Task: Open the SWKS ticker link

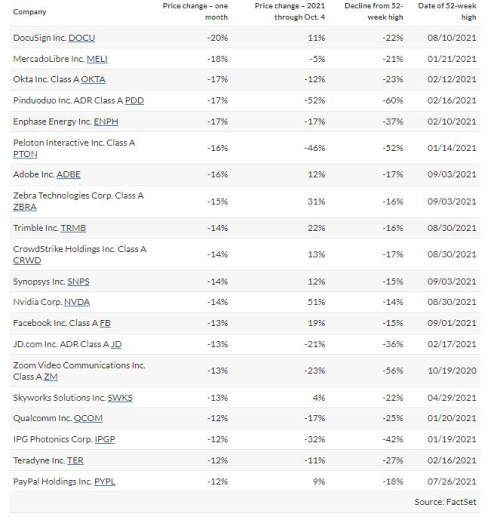Action: (120, 398)
